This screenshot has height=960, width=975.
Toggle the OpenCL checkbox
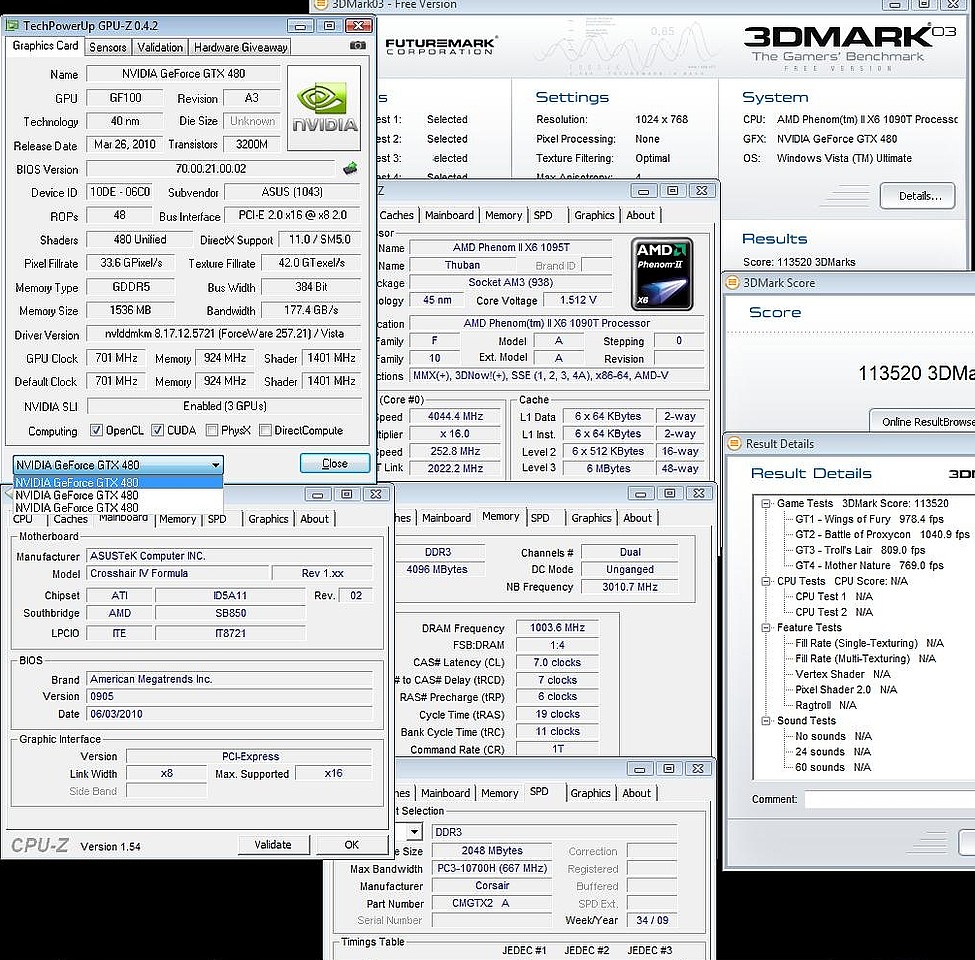click(96, 430)
